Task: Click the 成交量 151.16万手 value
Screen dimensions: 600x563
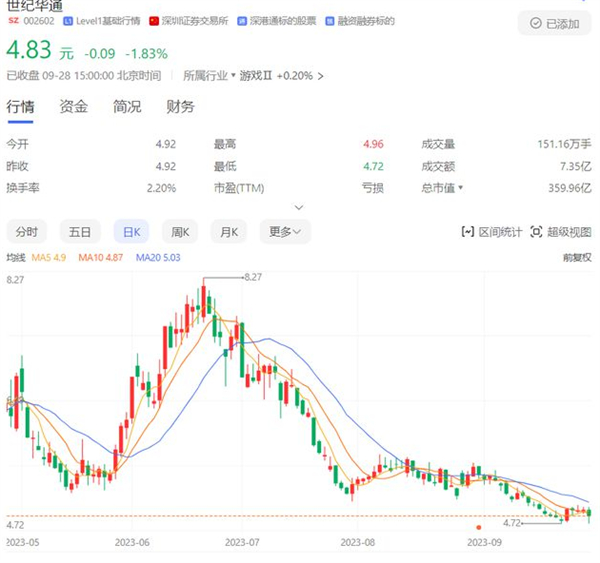Action: [x=564, y=144]
